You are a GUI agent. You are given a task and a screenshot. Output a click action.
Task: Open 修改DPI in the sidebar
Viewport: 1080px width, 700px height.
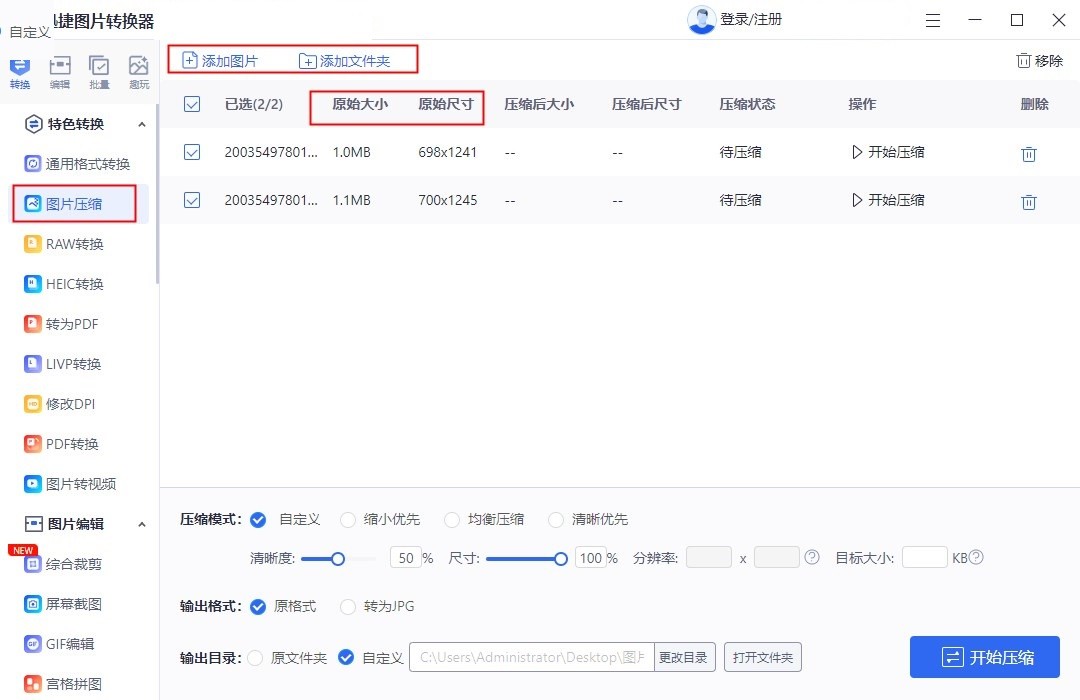coord(60,404)
